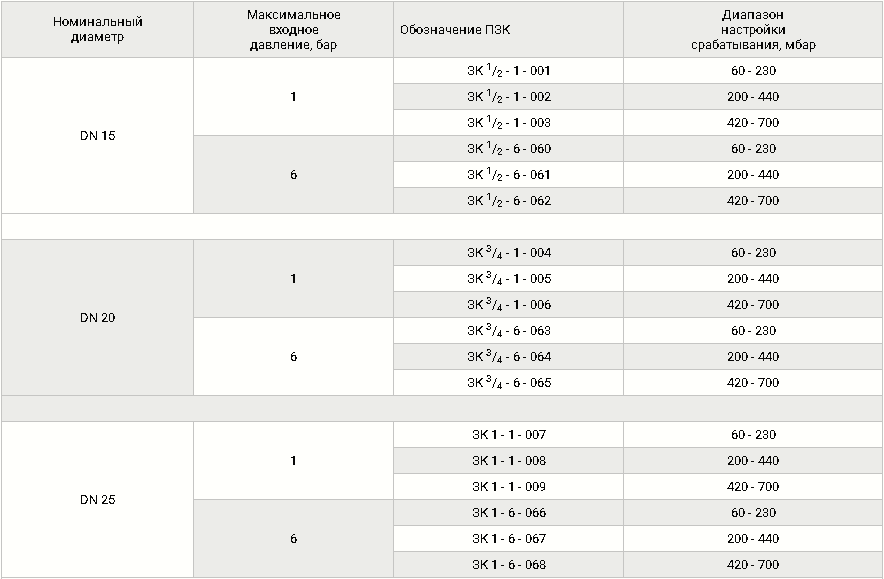Click pressure value 1 in DN 25 group

click(x=293, y=461)
